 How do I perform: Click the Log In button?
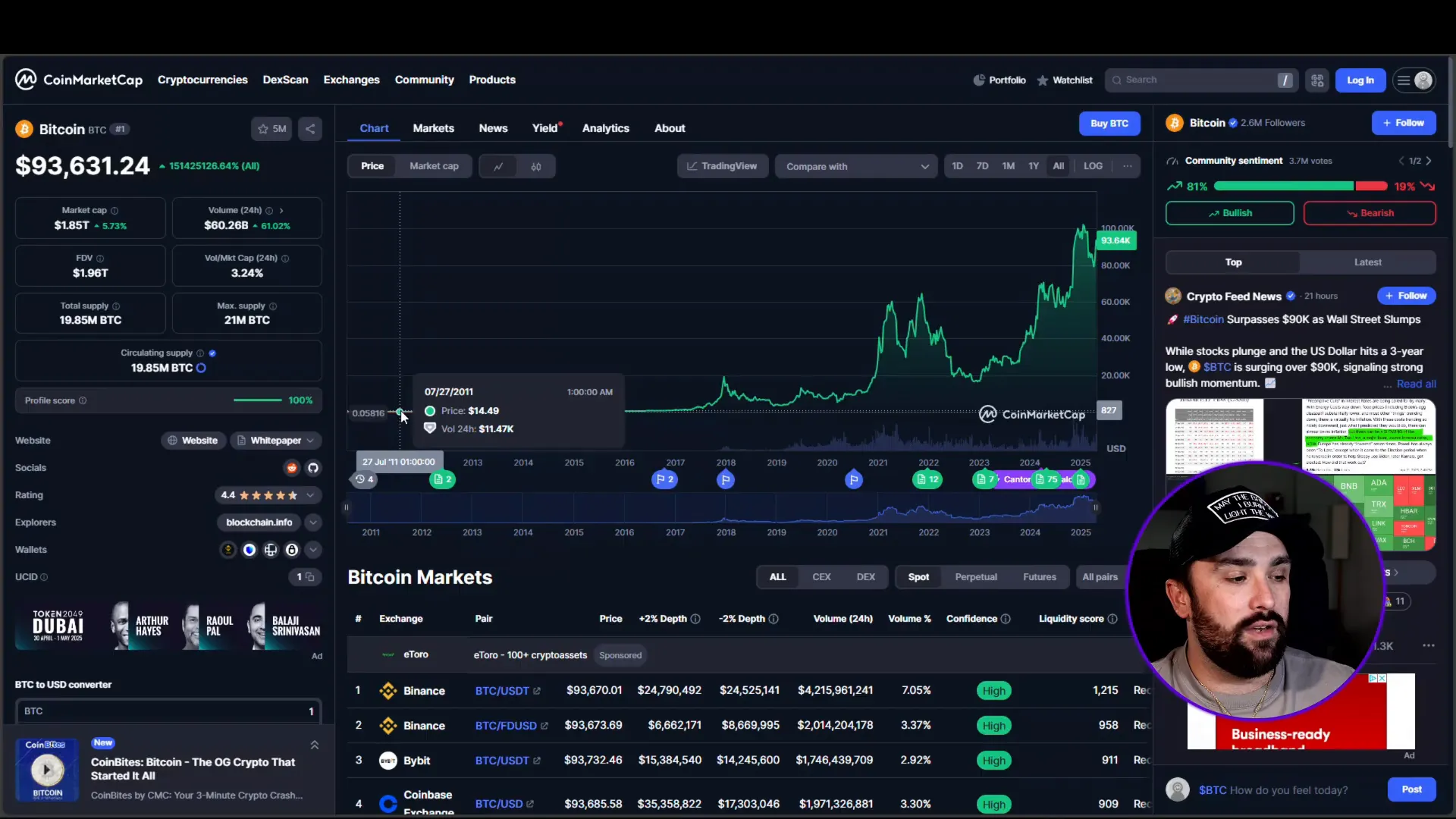click(1360, 80)
